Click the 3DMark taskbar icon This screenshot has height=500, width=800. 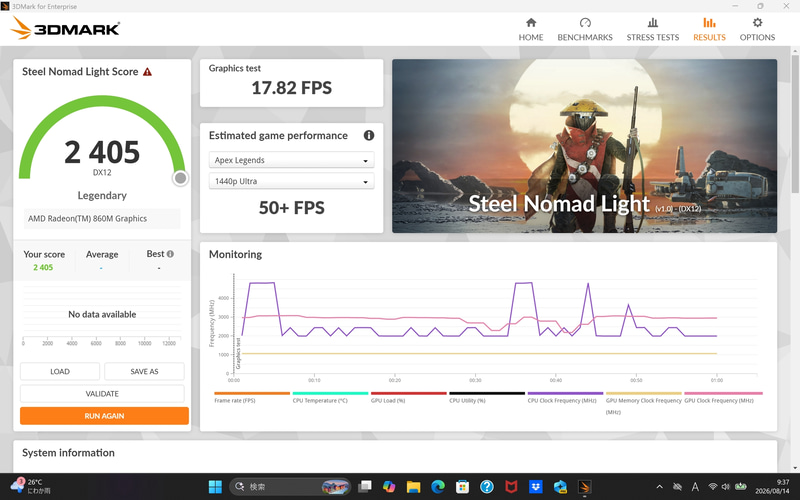[585, 487]
